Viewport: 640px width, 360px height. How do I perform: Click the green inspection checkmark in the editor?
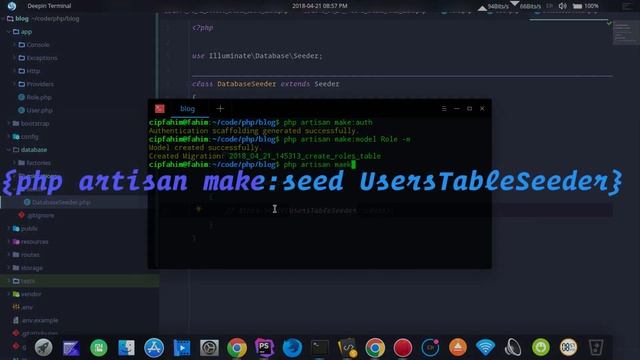[x=609, y=23]
